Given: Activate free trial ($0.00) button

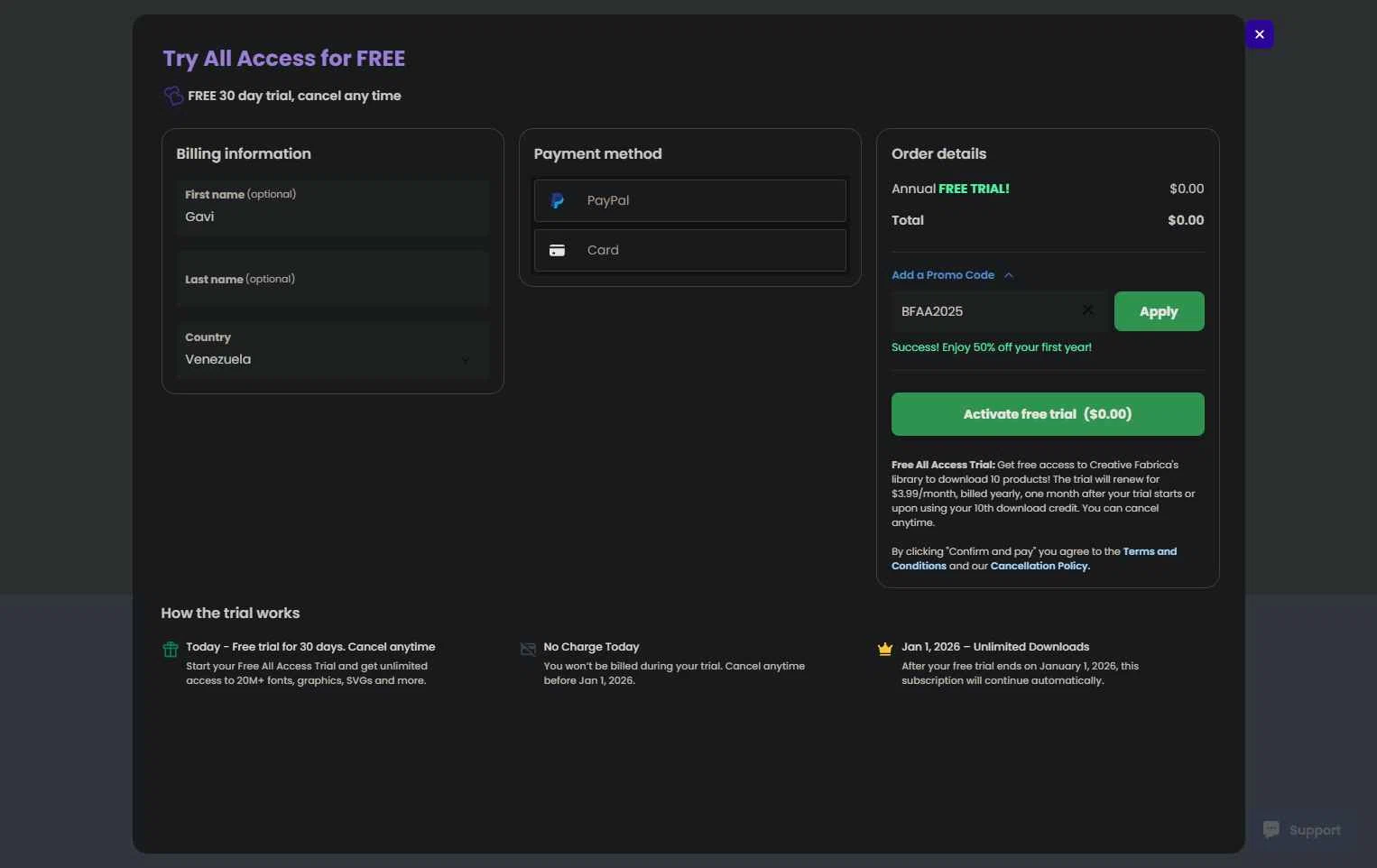Looking at the screenshot, I should point(1048,414).
